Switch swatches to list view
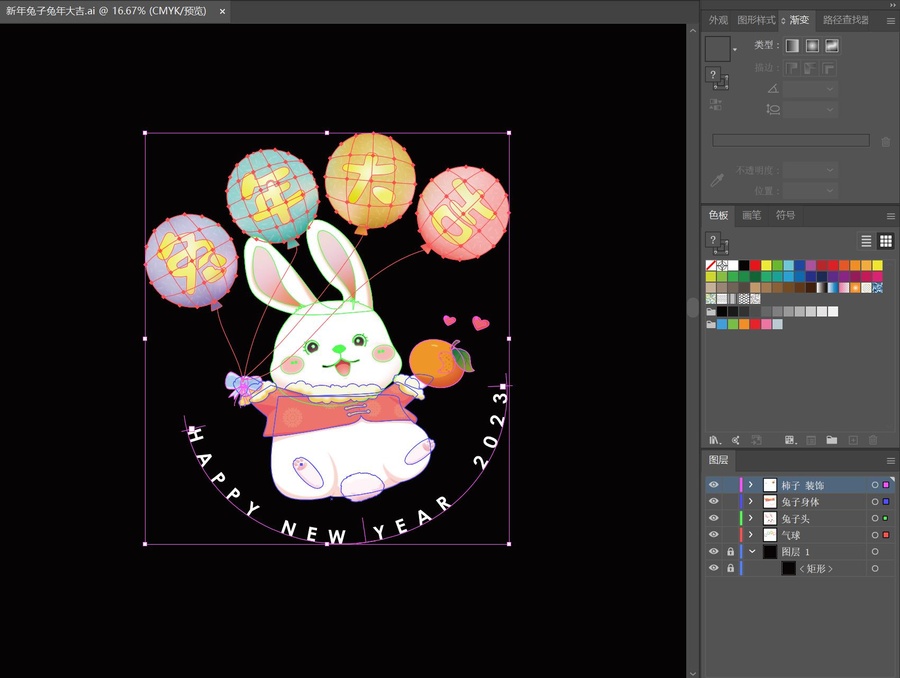 866,241
